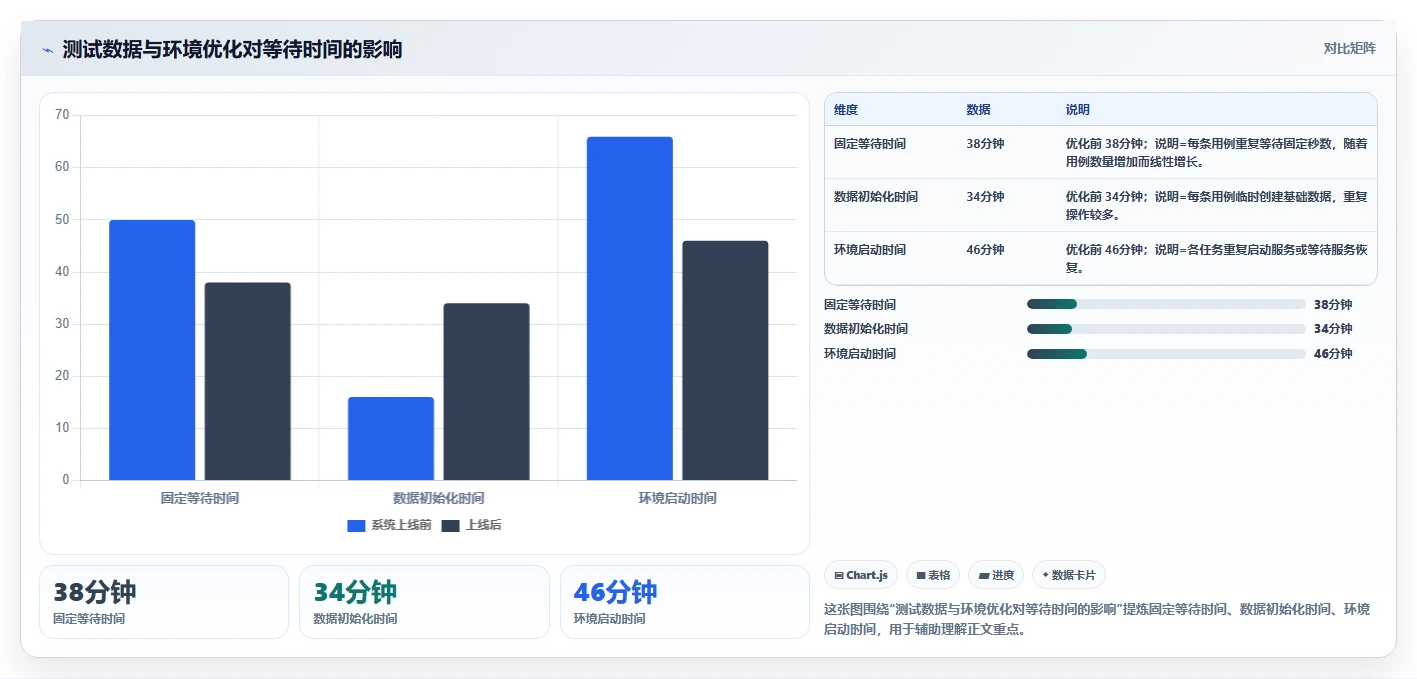Click the icon inside the Chart.js chip
This screenshot has width=1417, height=679.
click(839, 576)
